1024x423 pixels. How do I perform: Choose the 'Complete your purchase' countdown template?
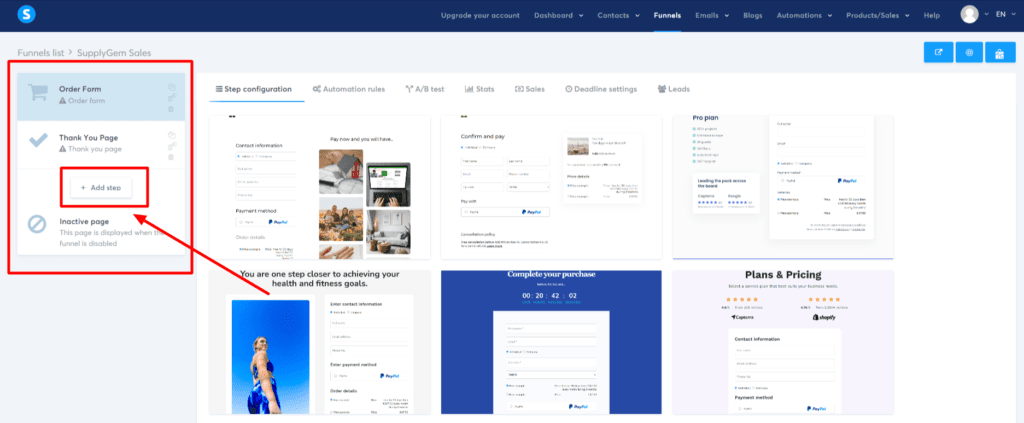point(551,342)
